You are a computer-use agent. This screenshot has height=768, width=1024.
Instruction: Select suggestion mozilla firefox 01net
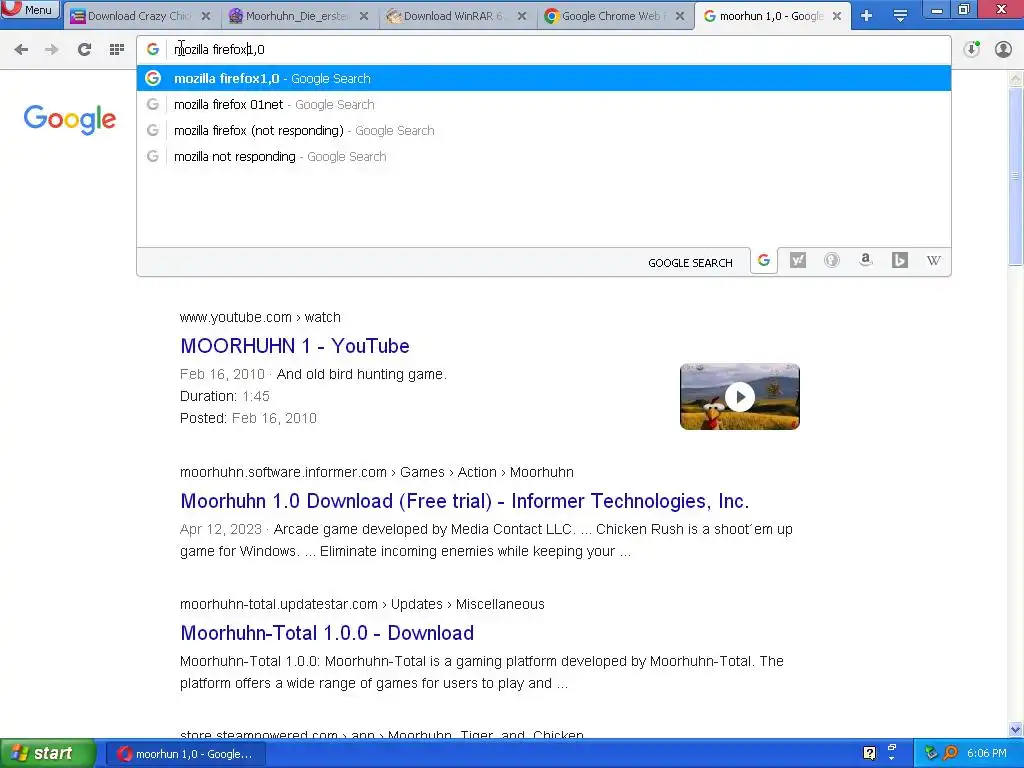click(x=543, y=104)
